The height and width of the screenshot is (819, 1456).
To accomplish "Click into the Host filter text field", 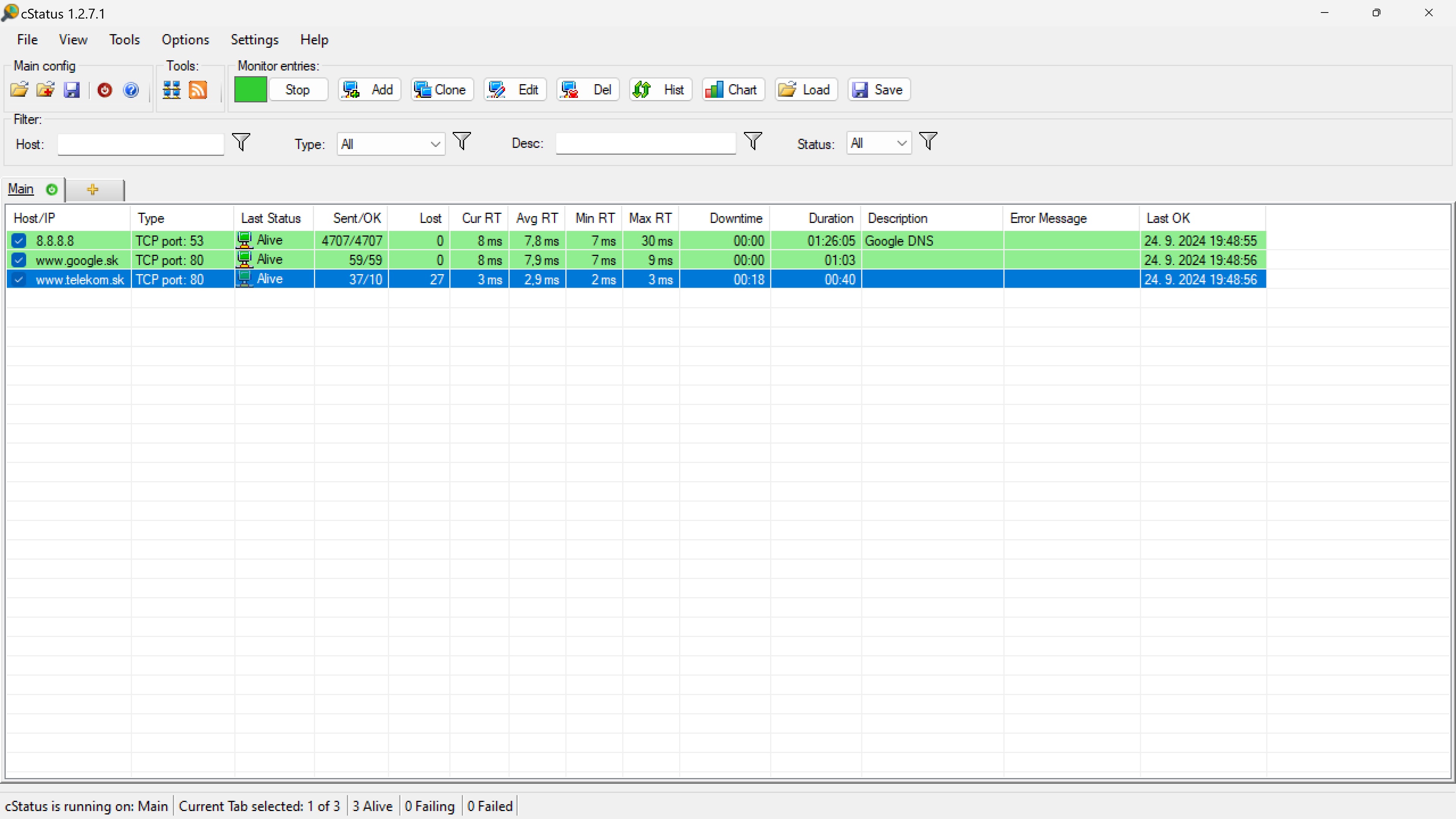I will [x=141, y=144].
